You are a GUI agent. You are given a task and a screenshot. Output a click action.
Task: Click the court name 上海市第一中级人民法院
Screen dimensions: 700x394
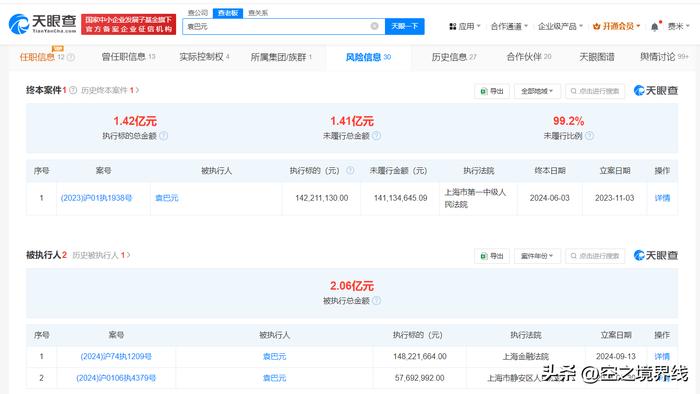pyautogui.click(x=475, y=198)
